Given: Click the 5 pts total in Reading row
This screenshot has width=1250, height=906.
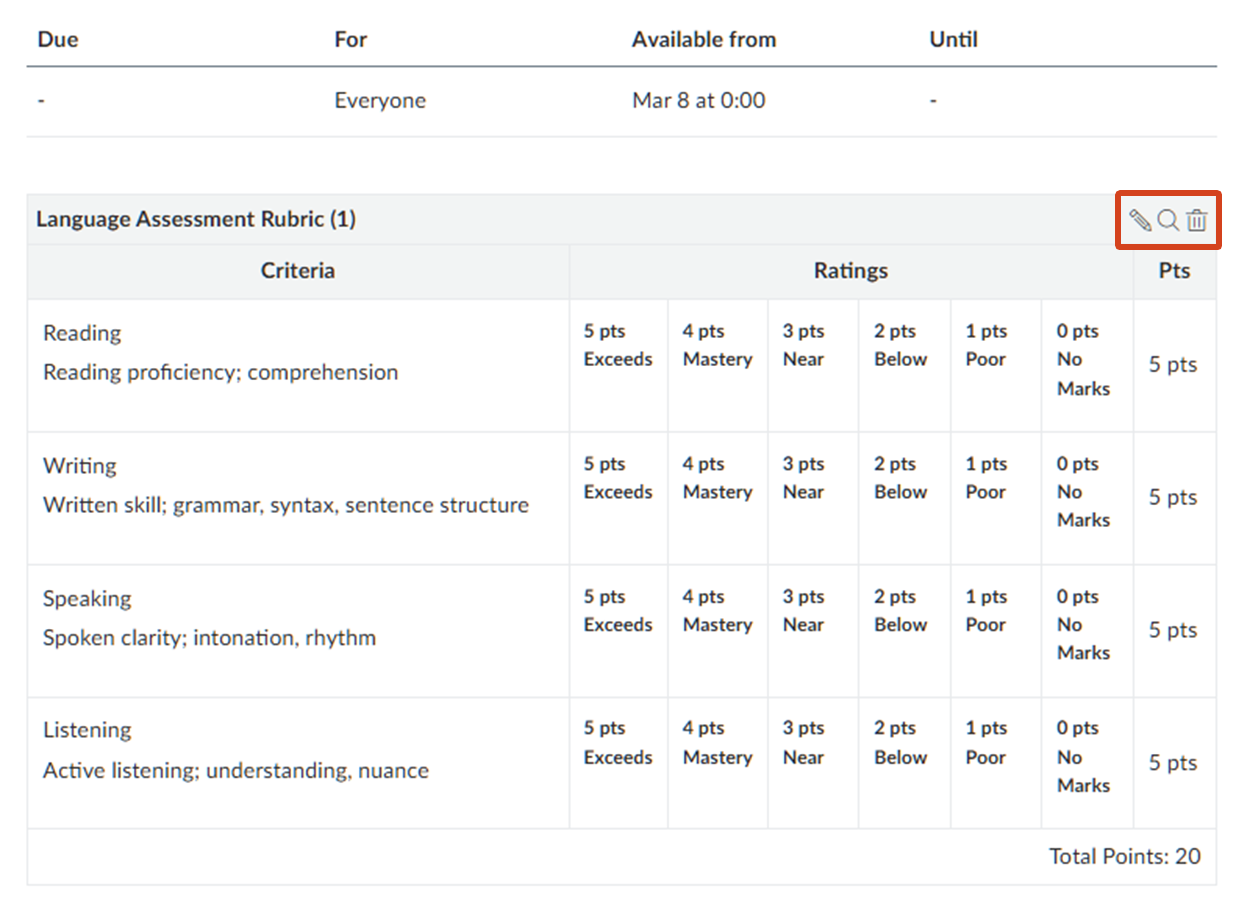Looking at the screenshot, I should pyautogui.click(x=1173, y=365).
